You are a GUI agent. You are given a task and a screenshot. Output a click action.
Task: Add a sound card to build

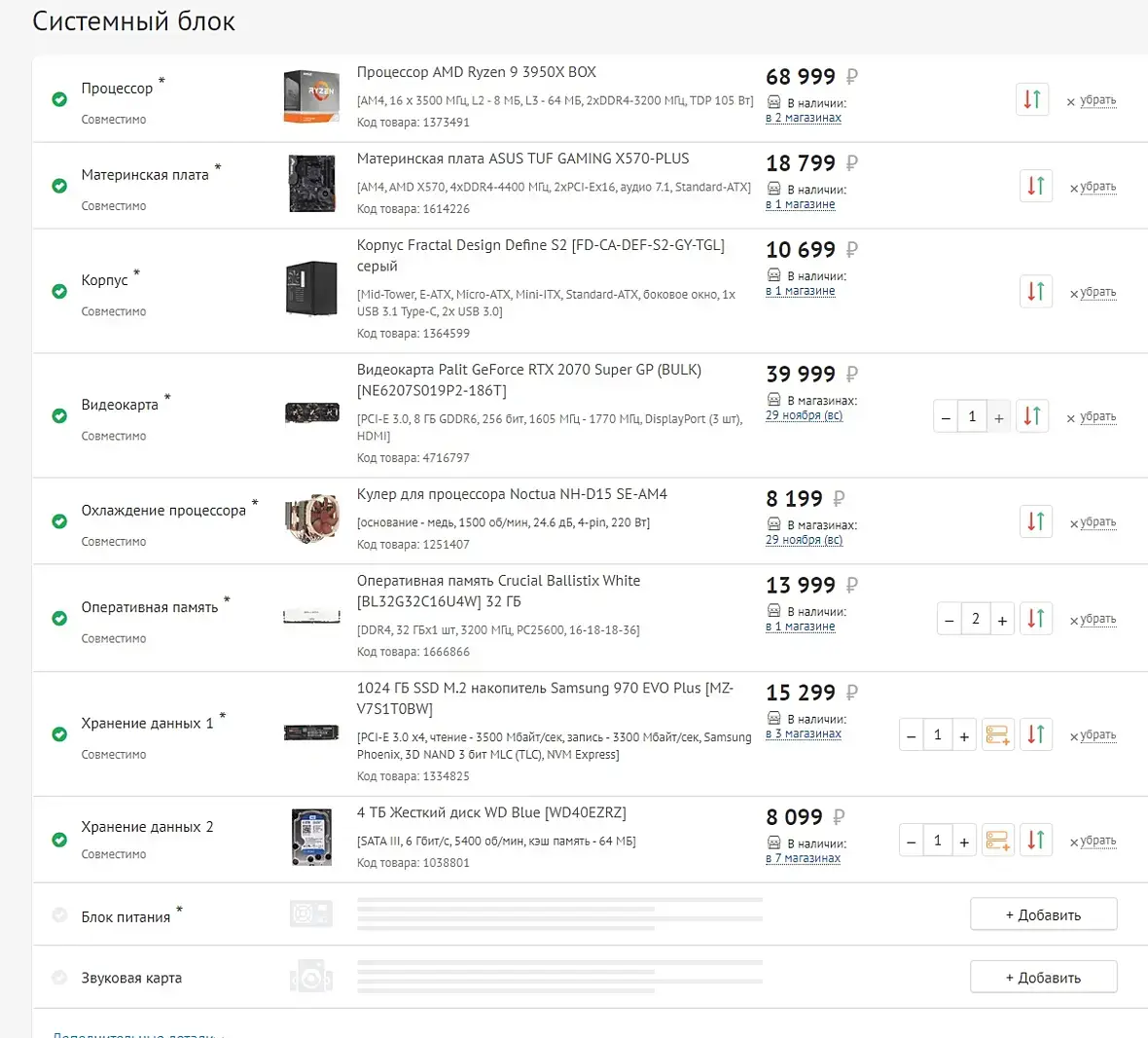(1043, 977)
